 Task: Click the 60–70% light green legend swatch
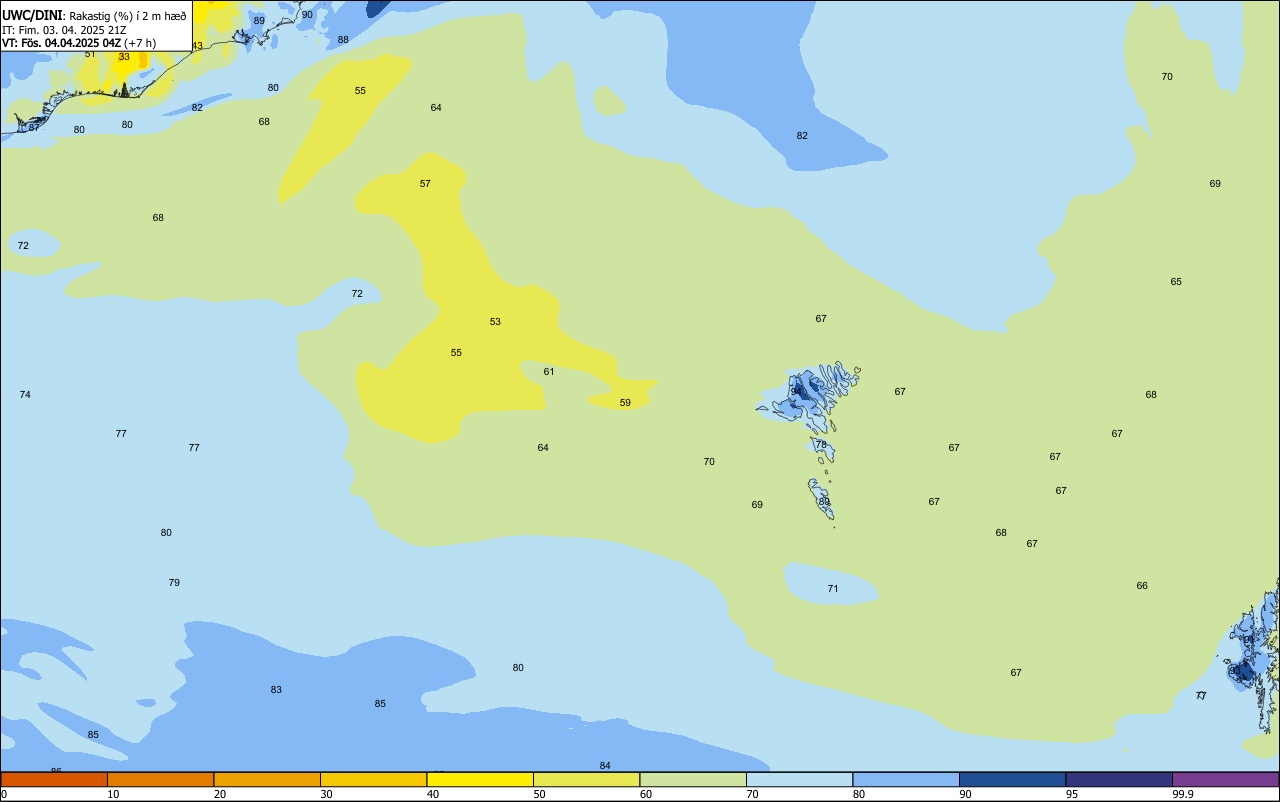(x=693, y=779)
